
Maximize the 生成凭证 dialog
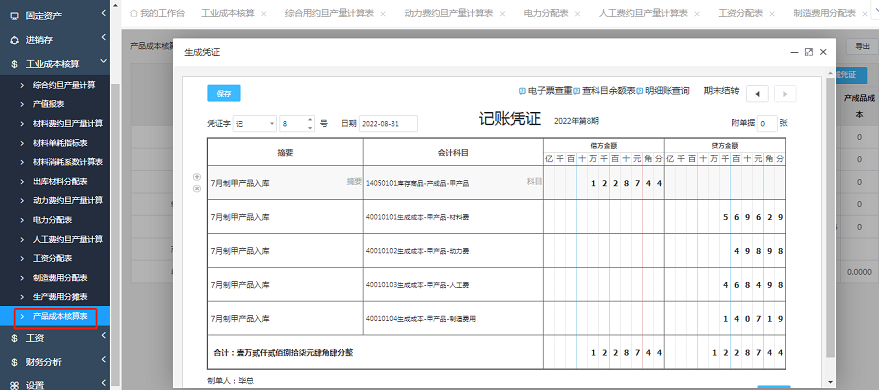coord(808,52)
